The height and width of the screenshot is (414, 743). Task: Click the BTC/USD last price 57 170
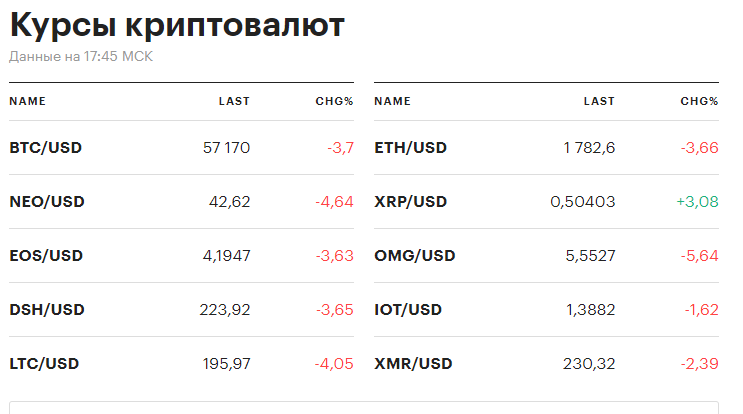pyautogui.click(x=226, y=148)
